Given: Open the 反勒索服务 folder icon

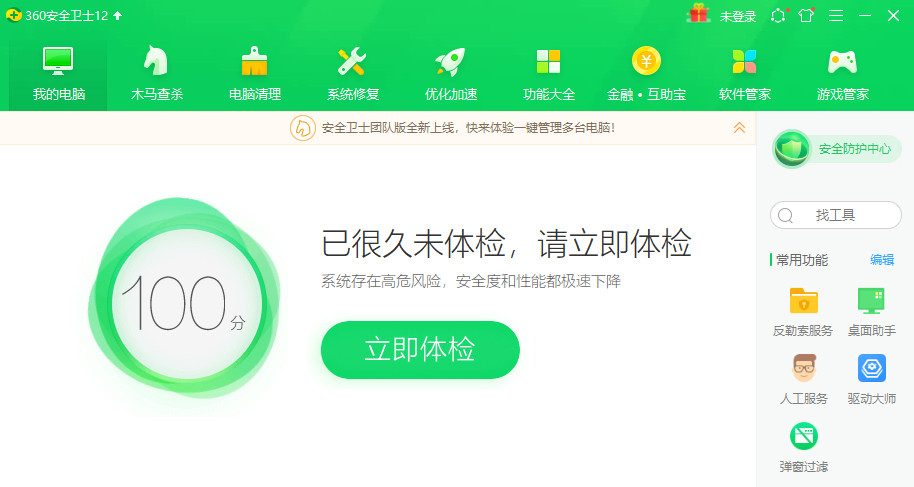Looking at the screenshot, I should [803, 301].
